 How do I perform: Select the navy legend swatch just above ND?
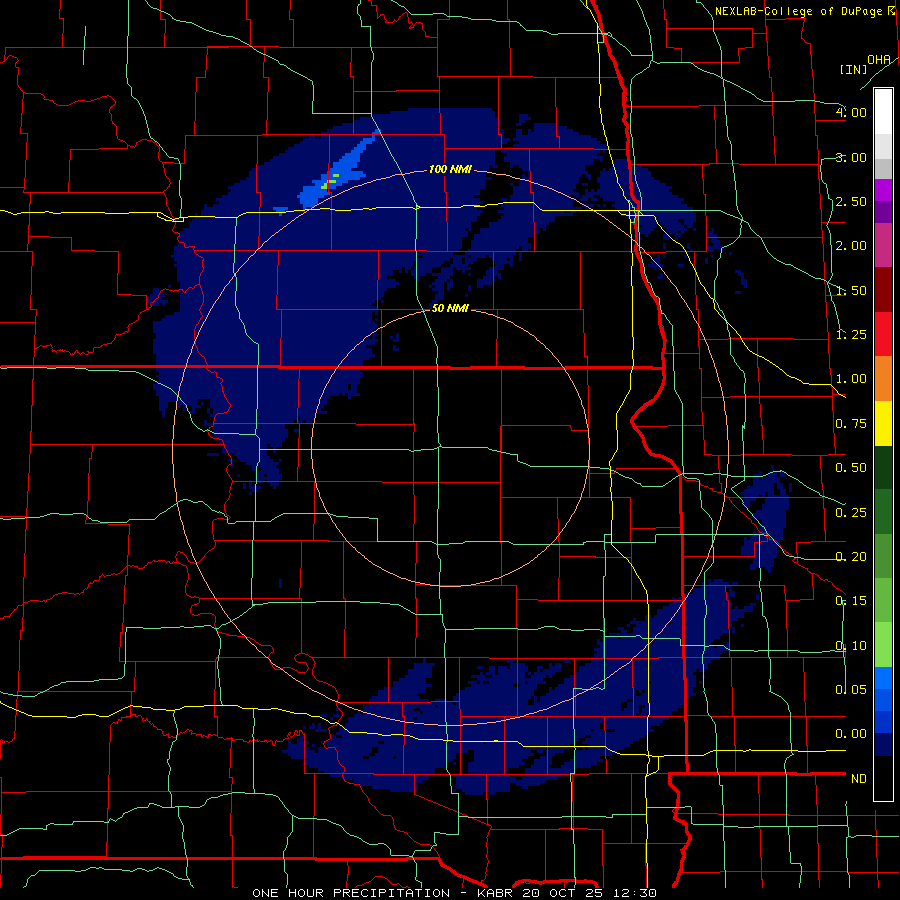point(883,744)
